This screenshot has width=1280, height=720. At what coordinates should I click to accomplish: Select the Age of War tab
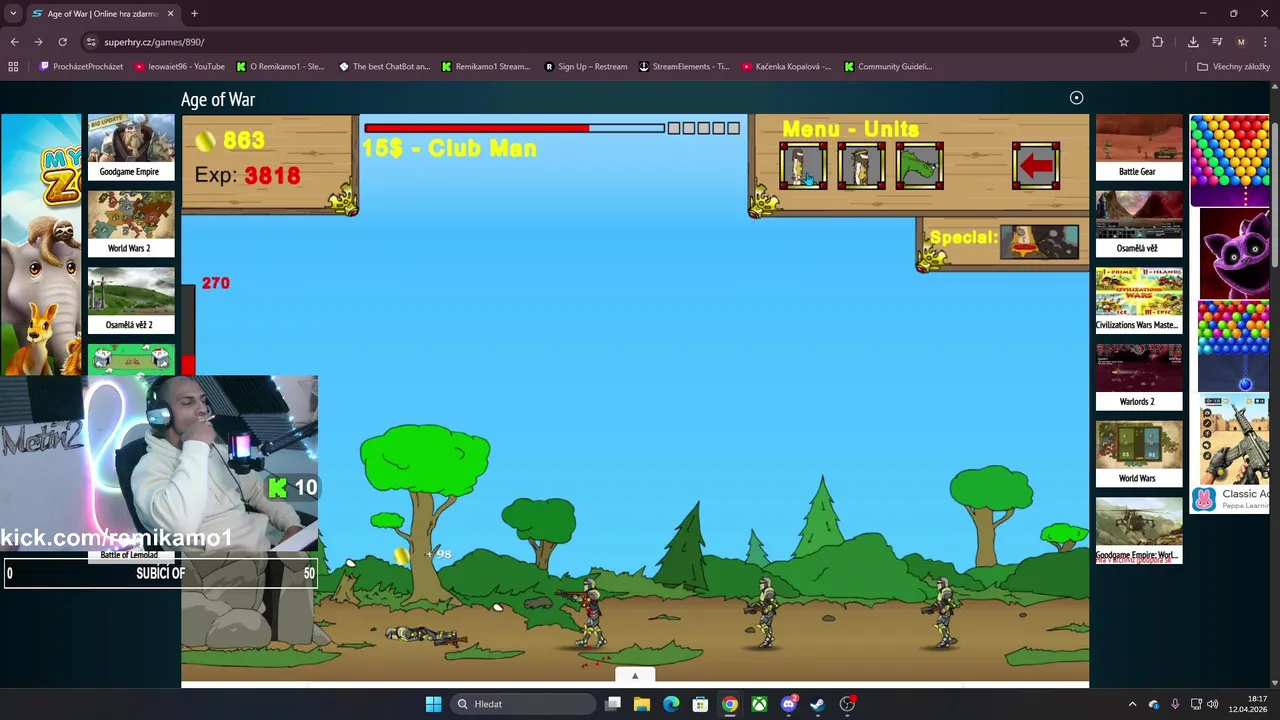pyautogui.click(x=103, y=14)
